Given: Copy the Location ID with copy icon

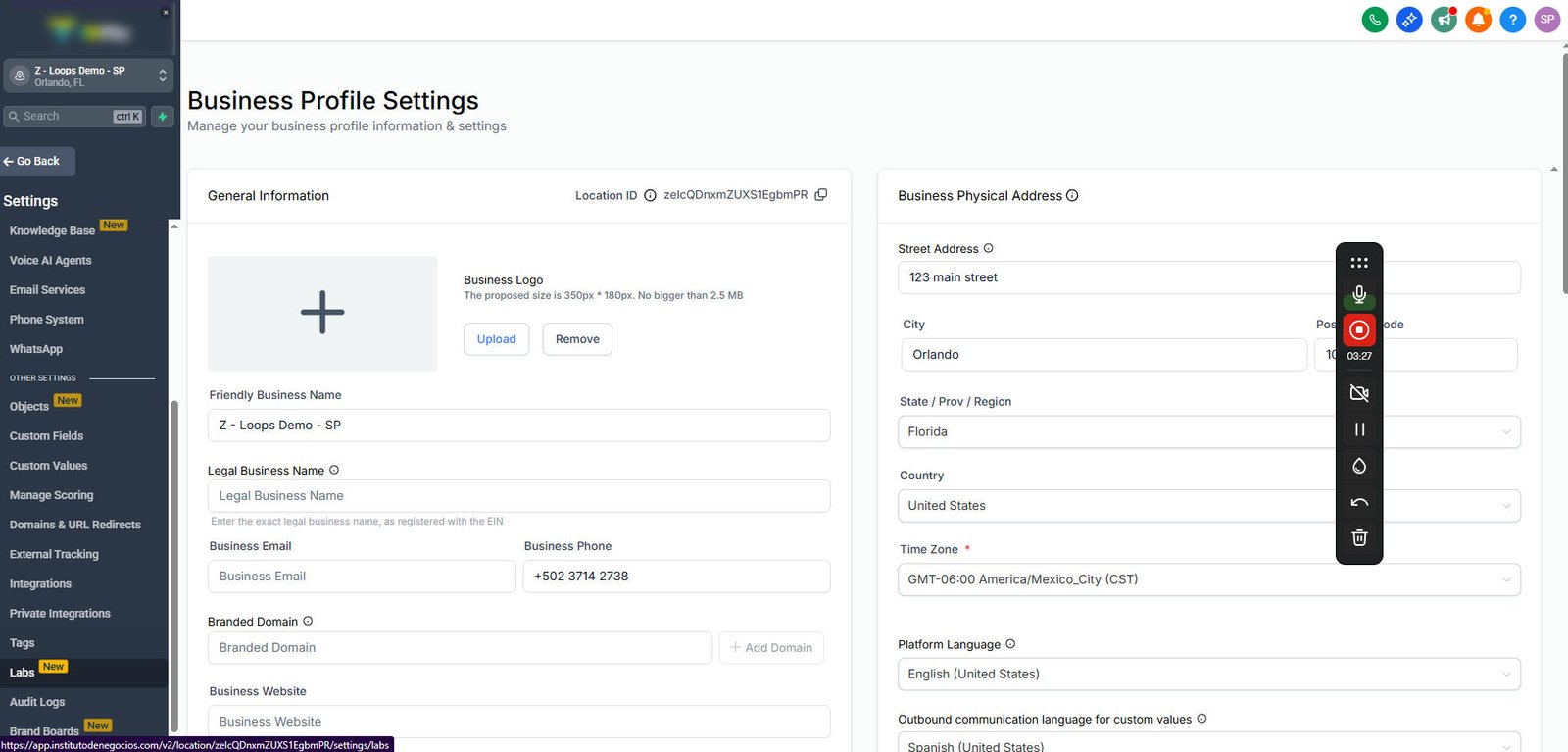Looking at the screenshot, I should tap(821, 195).
